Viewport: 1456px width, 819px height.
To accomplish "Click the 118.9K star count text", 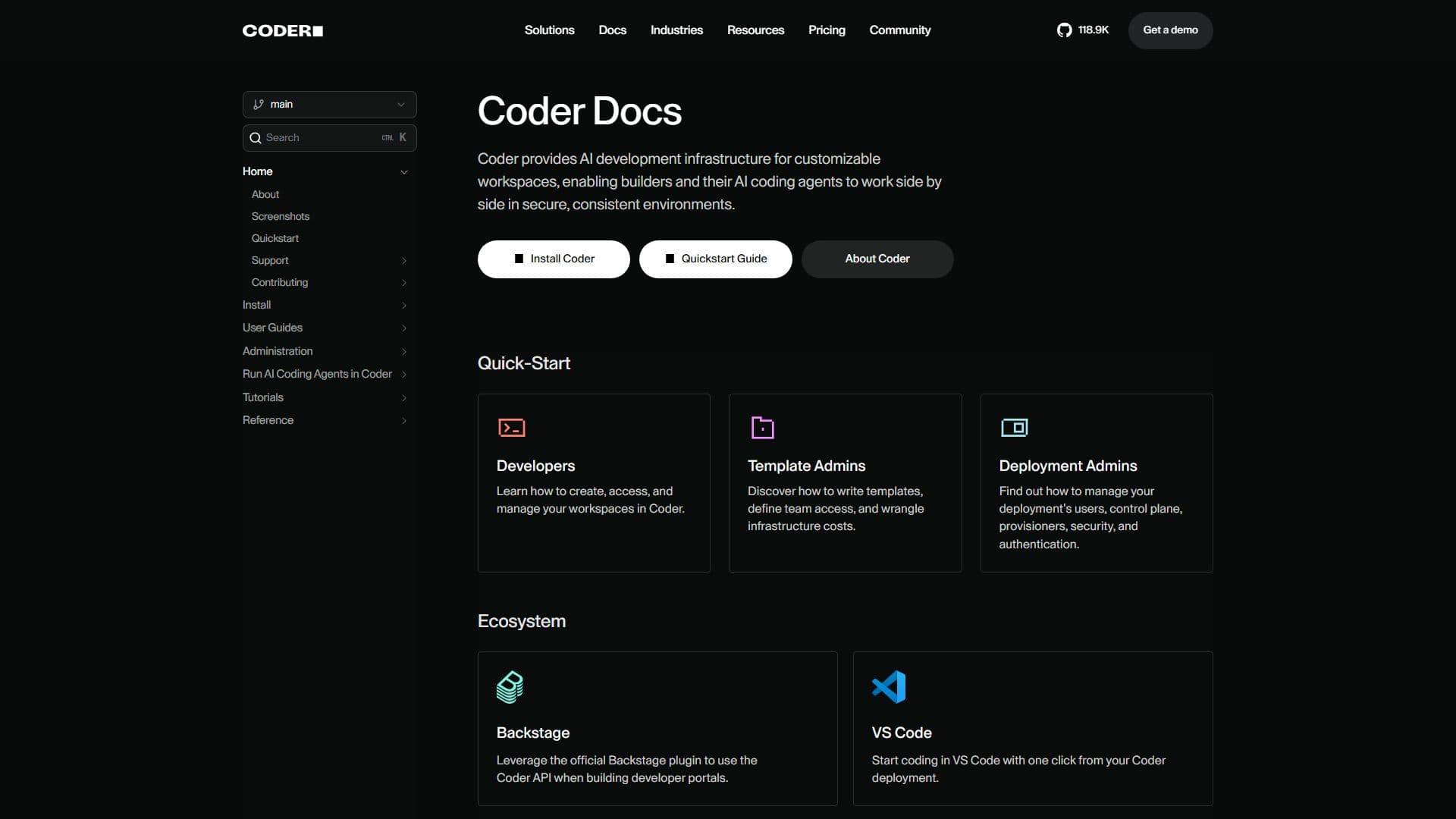I will [1094, 30].
